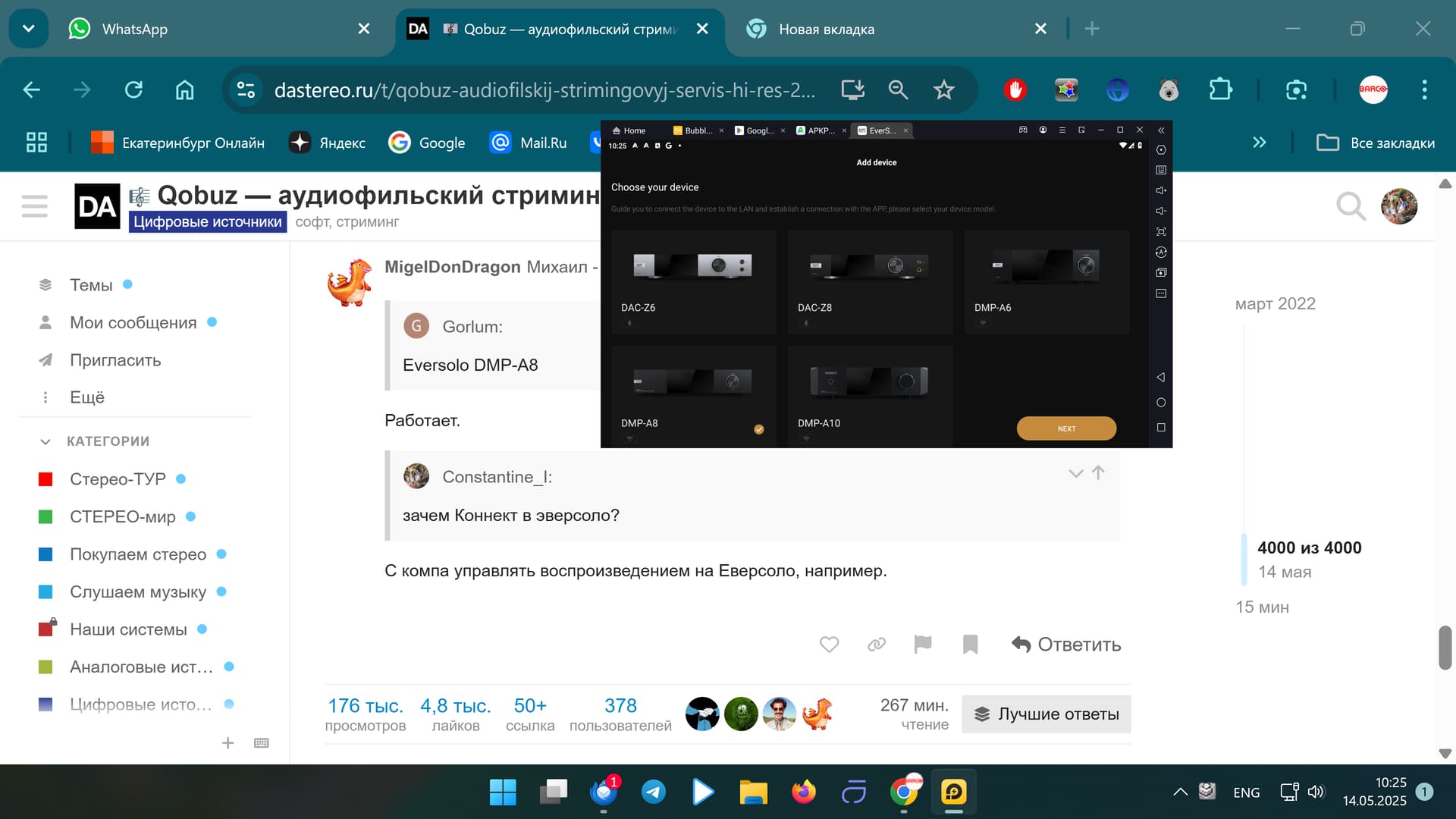
Task: Flag the post with flag icon
Action: tap(923, 645)
